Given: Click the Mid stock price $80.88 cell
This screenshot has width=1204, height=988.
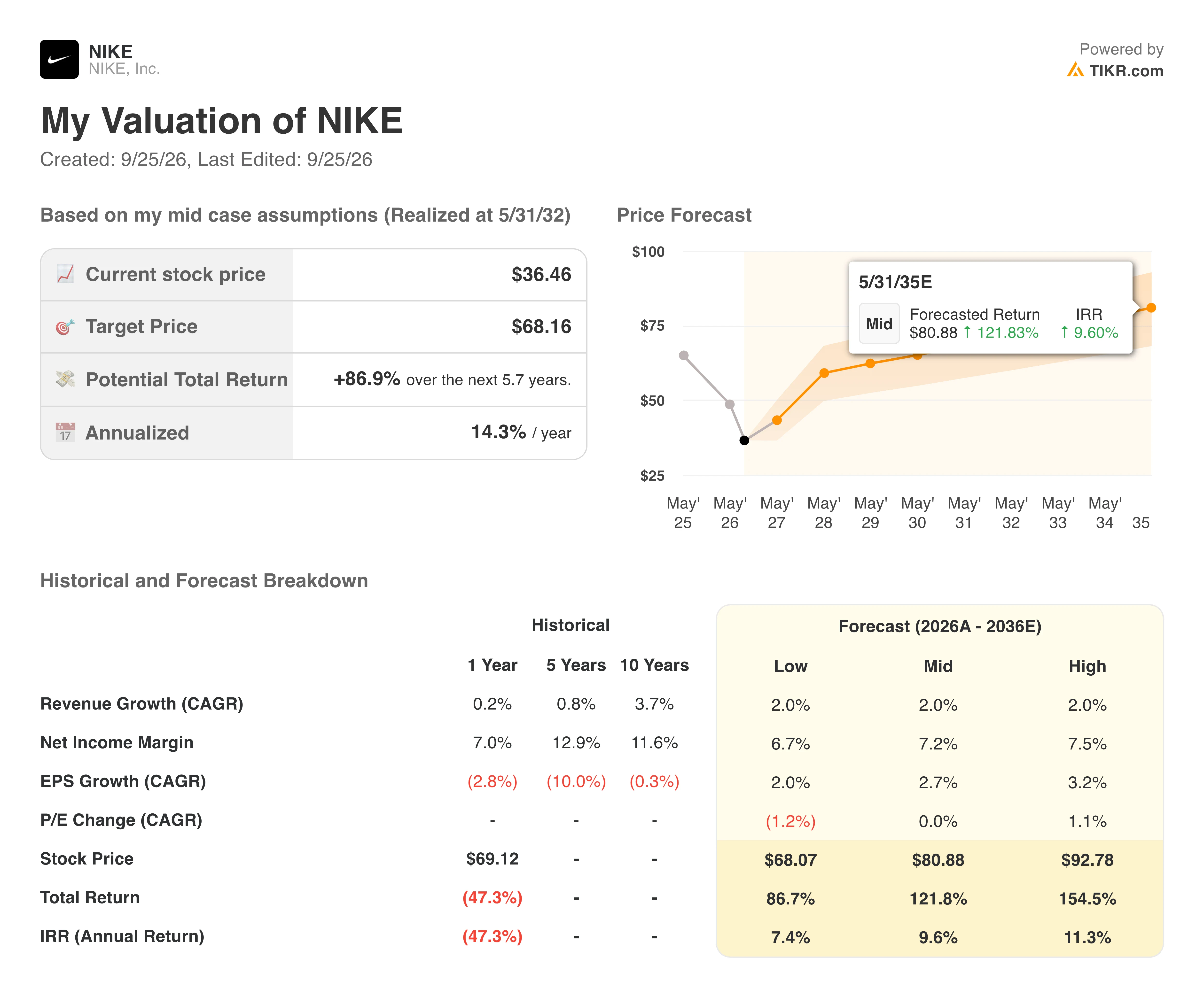Looking at the screenshot, I should coord(938,860).
